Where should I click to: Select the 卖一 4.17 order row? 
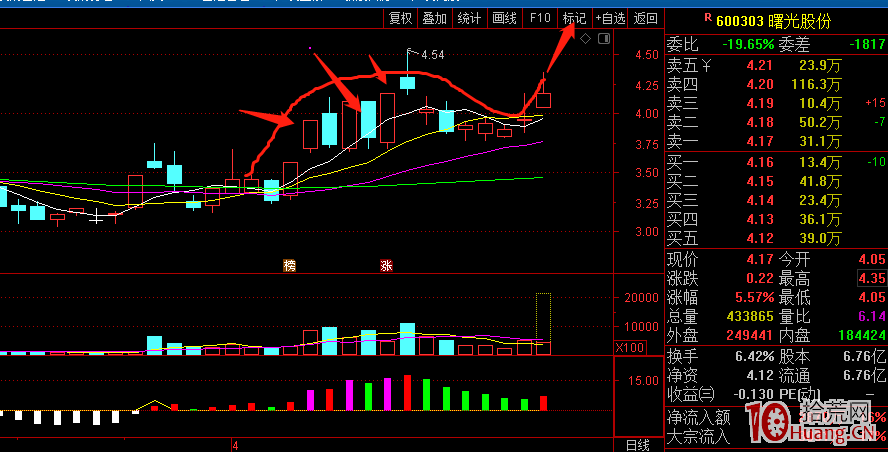776,141
